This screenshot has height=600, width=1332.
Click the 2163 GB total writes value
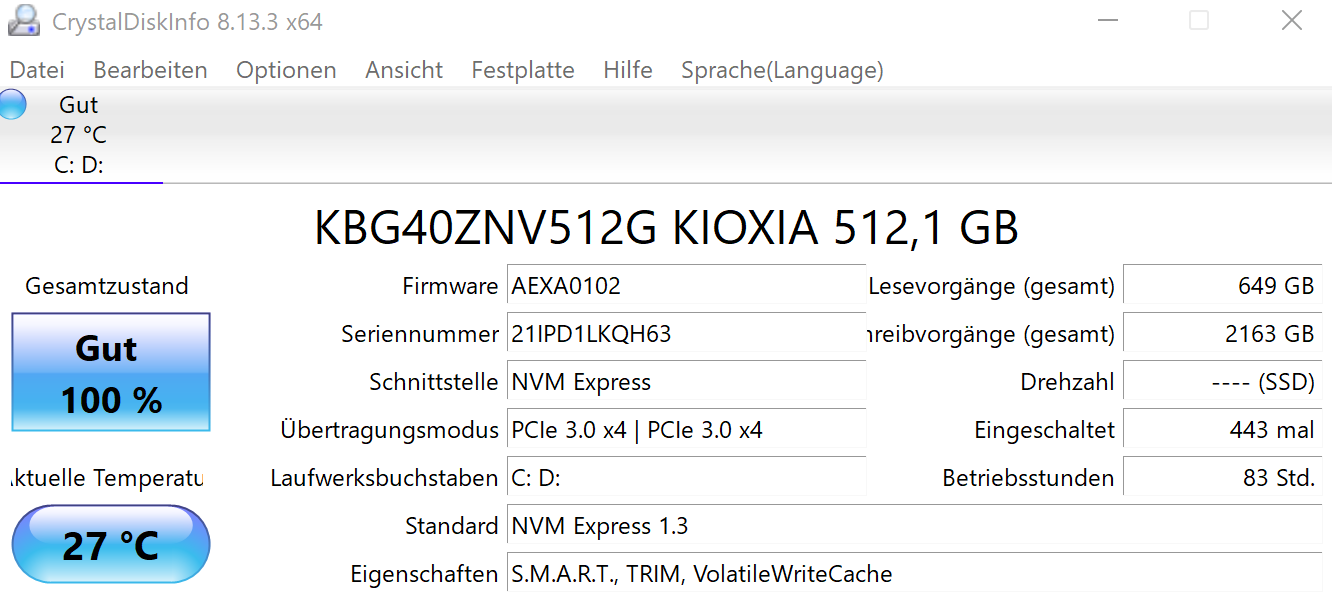(x=1222, y=333)
